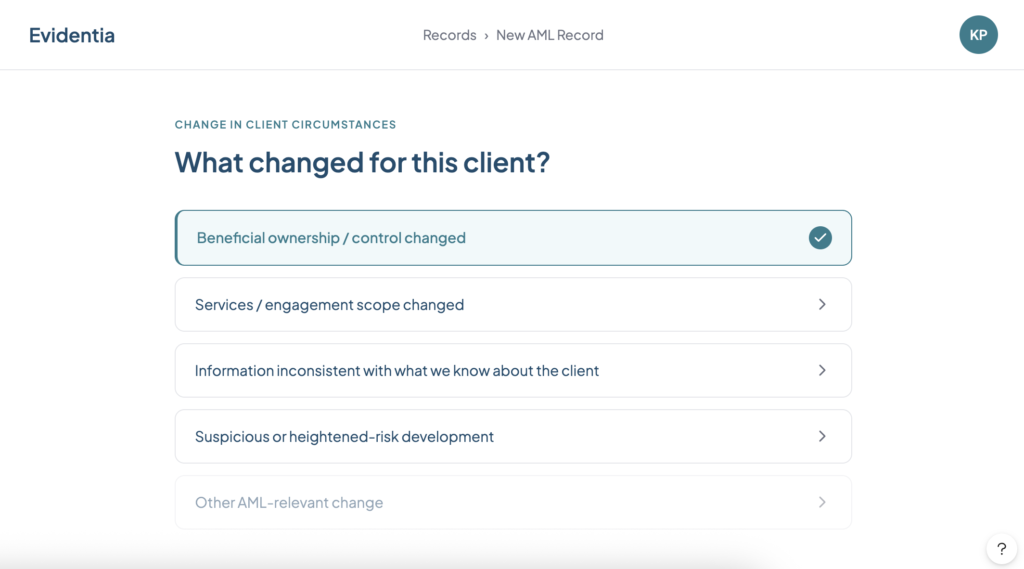This screenshot has width=1024, height=569.
Task: Select Beneficial ownership / control changed option
Action: click(513, 238)
